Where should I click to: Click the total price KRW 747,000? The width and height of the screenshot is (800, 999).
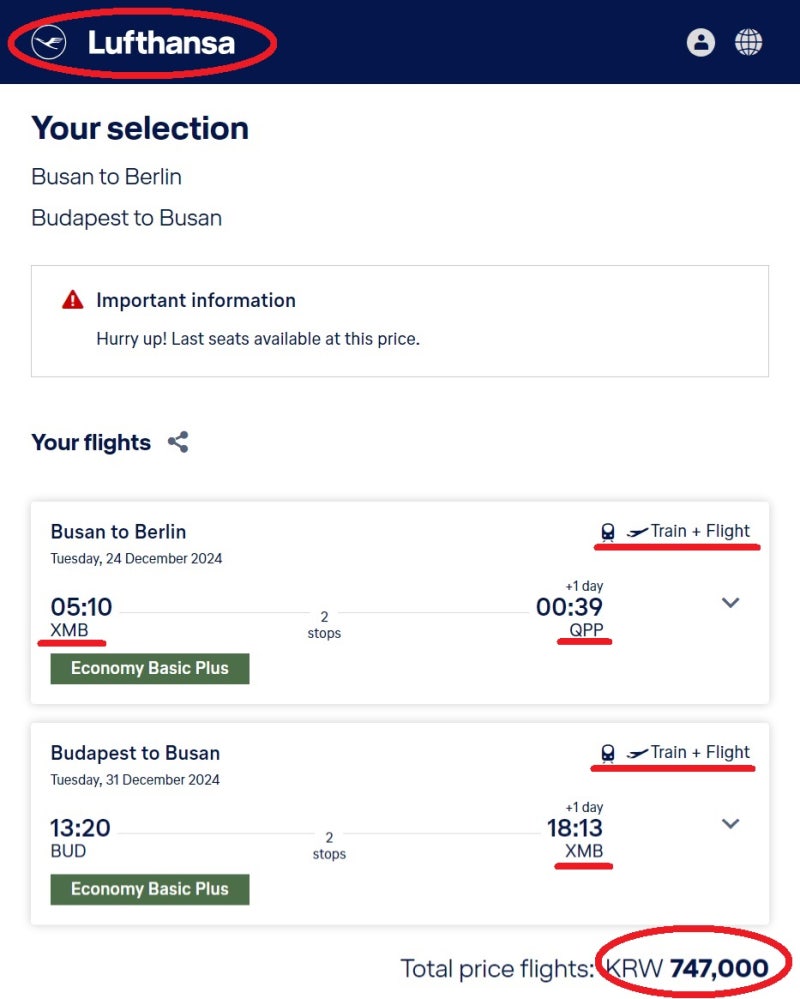687,968
